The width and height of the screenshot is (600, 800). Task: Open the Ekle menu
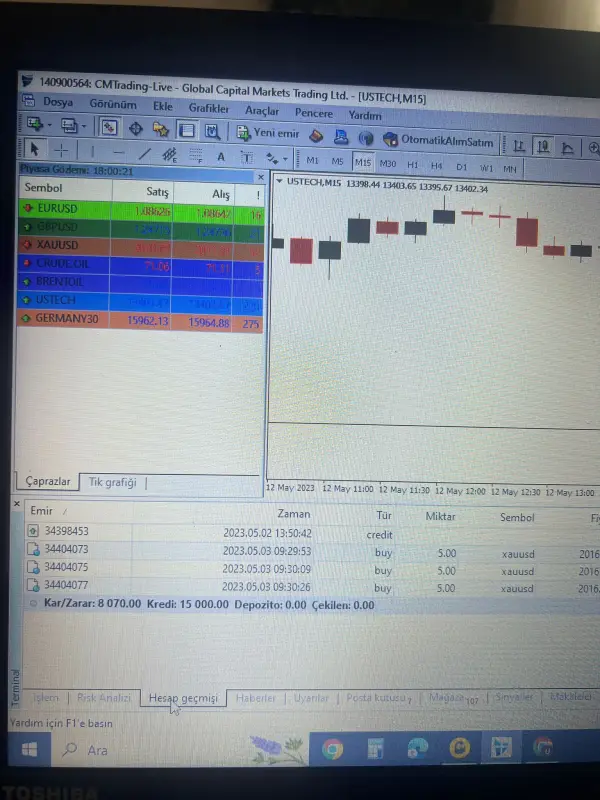(x=163, y=106)
